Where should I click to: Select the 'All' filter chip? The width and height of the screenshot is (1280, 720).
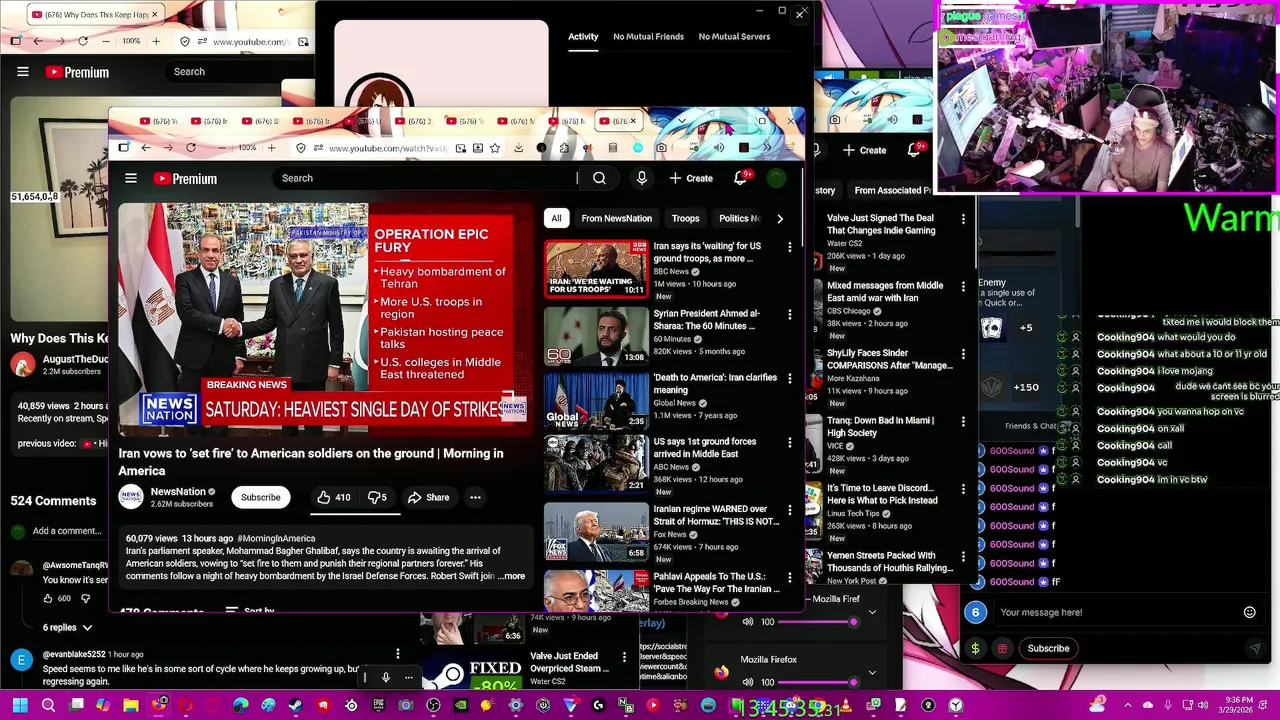(x=556, y=218)
